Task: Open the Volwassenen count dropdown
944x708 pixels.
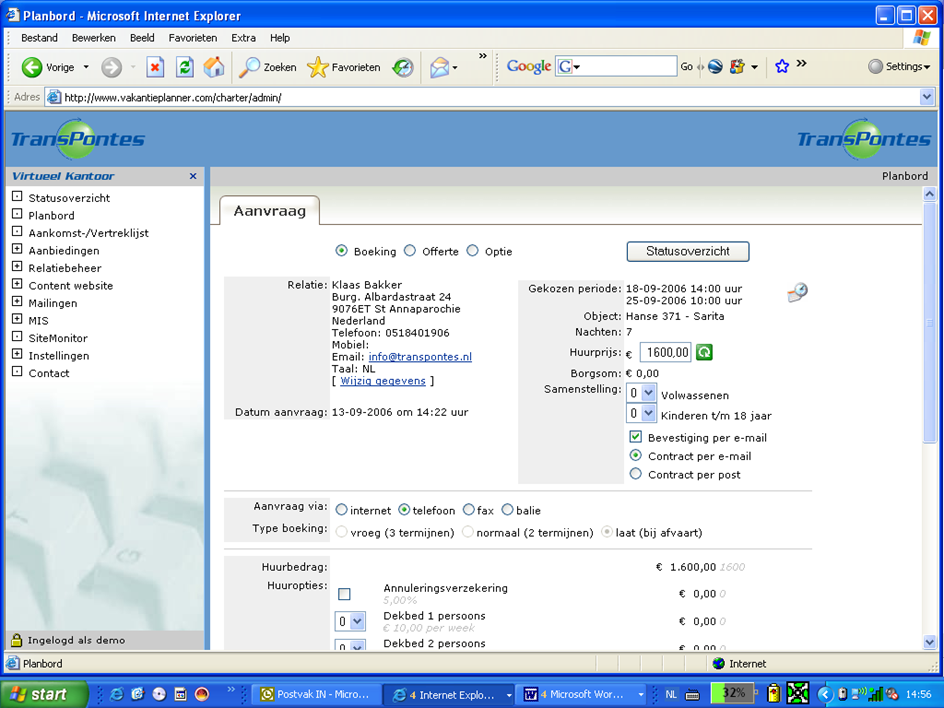Action: (x=647, y=394)
